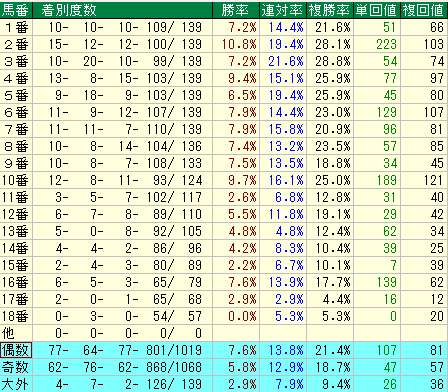This screenshot has height=392, width=448.
Task: Select the 16番 row label
Action: 15,282
